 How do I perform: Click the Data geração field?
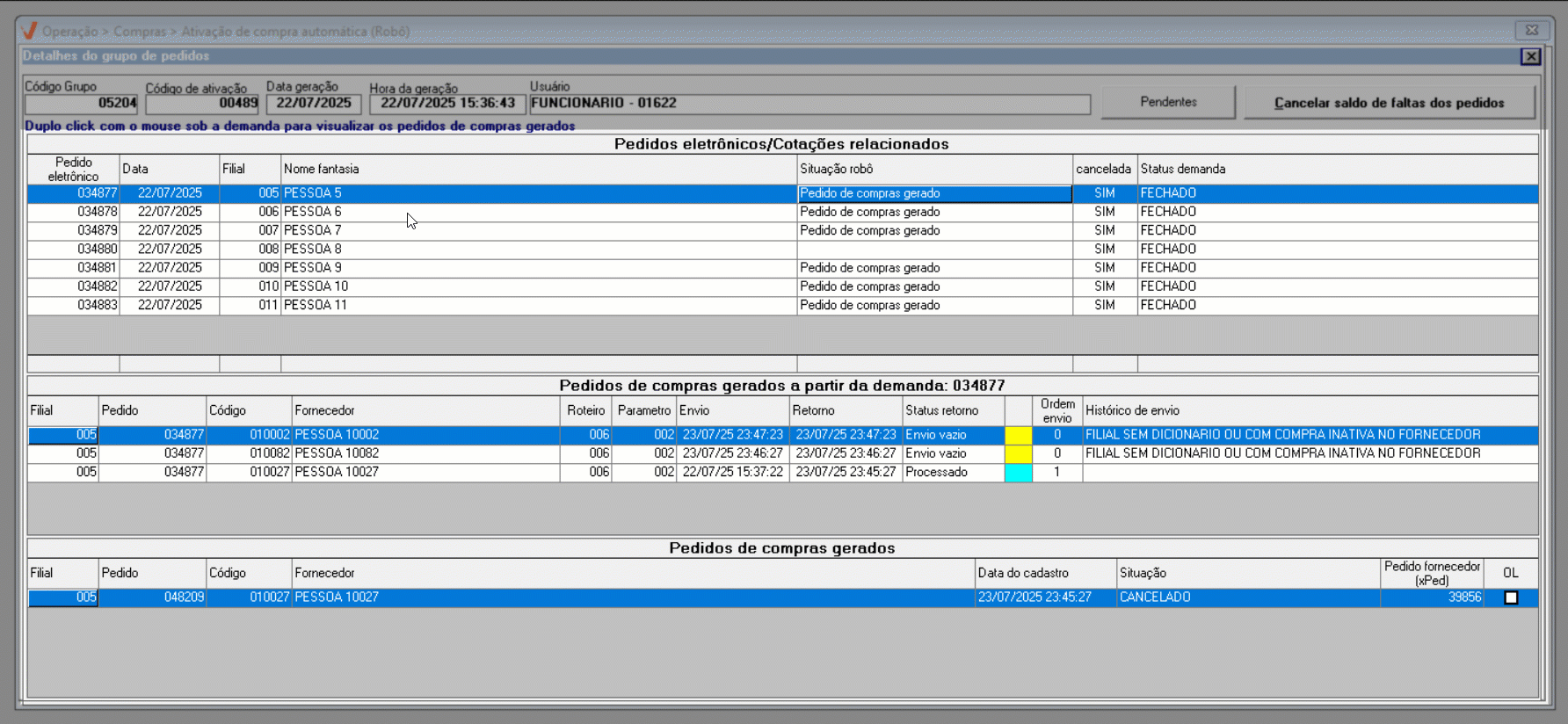314,104
